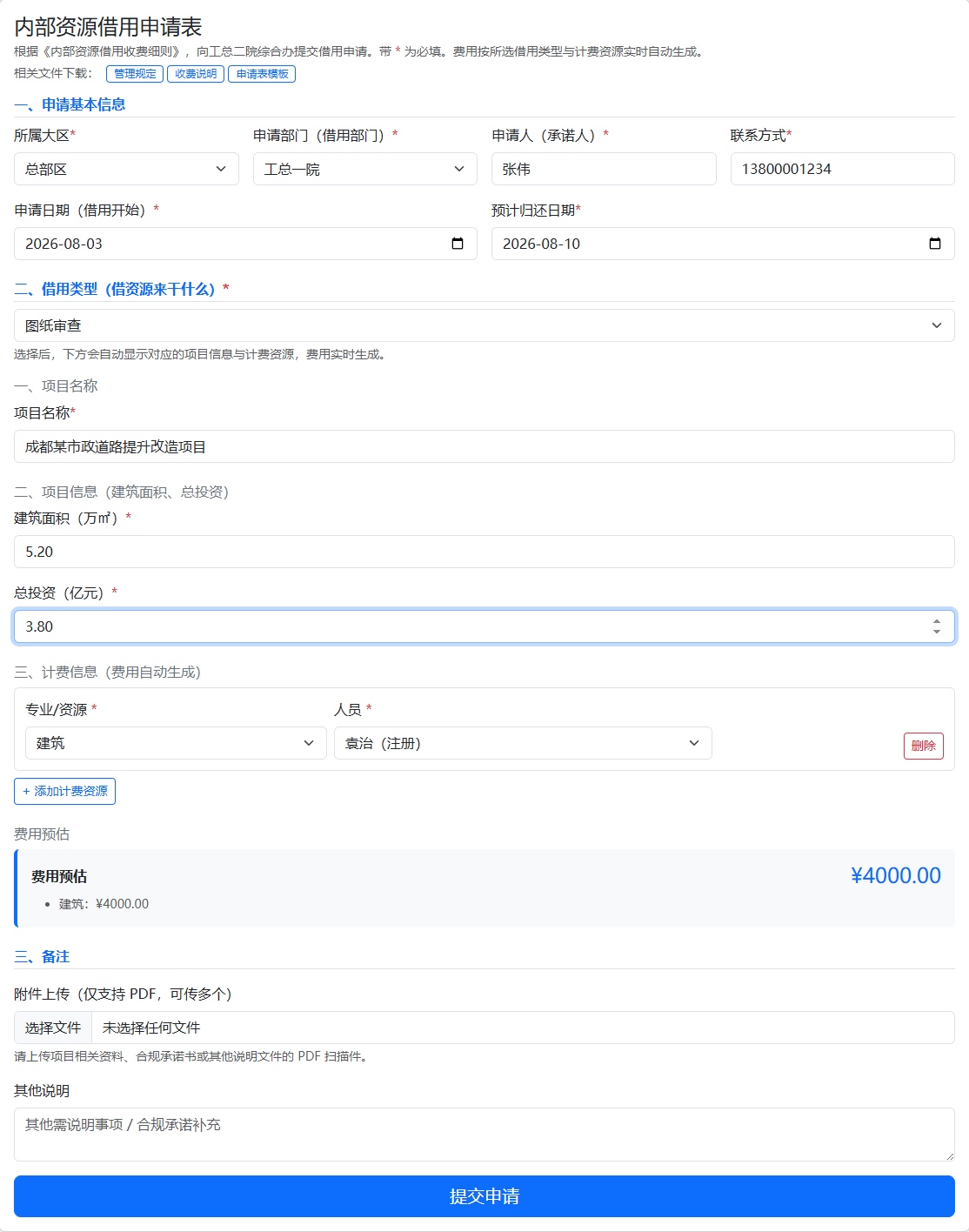Image resolution: width=969 pixels, height=1232 pixels.
Task: Click the 申请日期 field showing 2026-08-03
Action: [245, 244]
